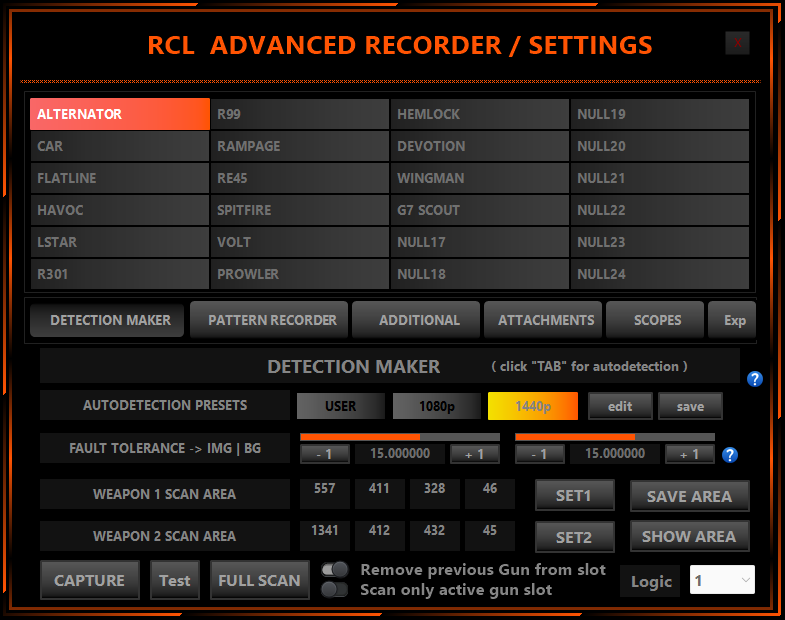
Task: Click the help icon beside Detection Maker header
Action: [755, 379]
